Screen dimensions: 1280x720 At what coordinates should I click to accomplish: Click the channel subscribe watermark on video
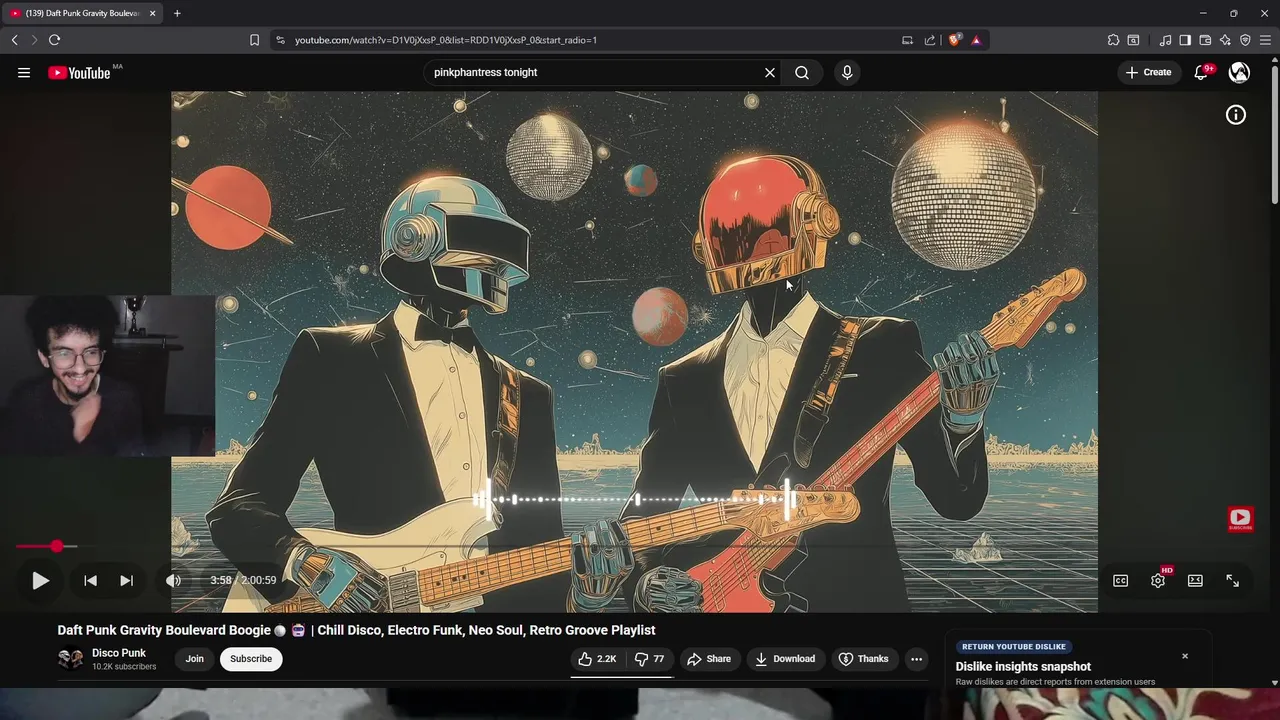pyautogui.click(x=1241, y=519)
